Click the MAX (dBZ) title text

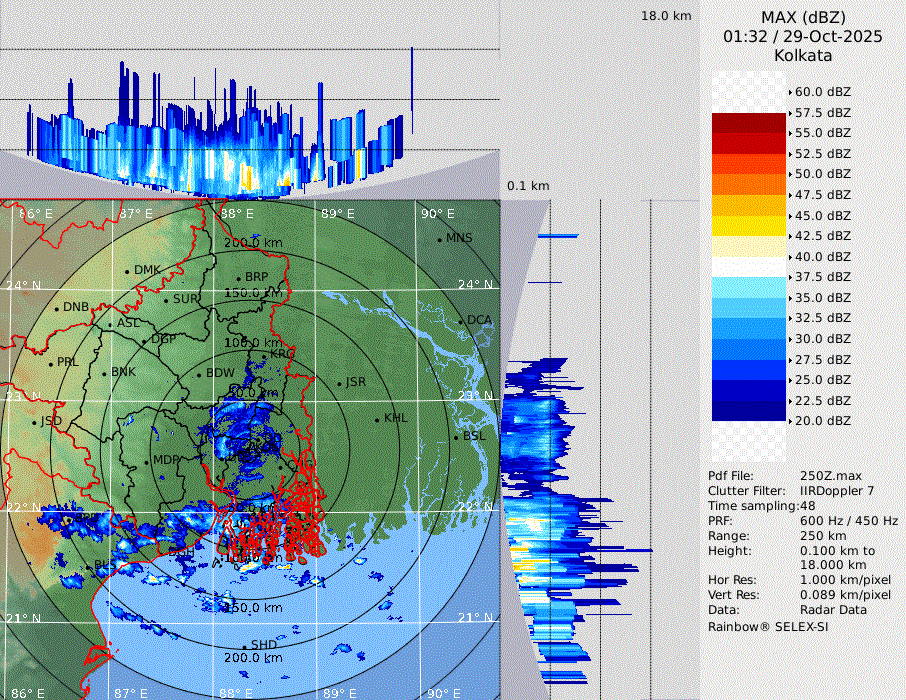[x=803, y=17]
